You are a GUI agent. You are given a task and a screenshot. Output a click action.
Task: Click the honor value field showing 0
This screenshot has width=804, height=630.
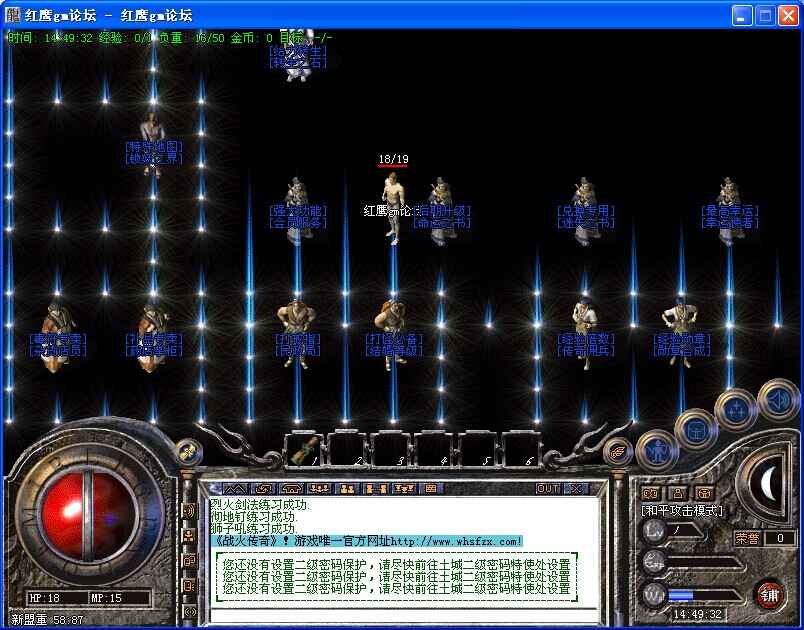pos(780,538)
